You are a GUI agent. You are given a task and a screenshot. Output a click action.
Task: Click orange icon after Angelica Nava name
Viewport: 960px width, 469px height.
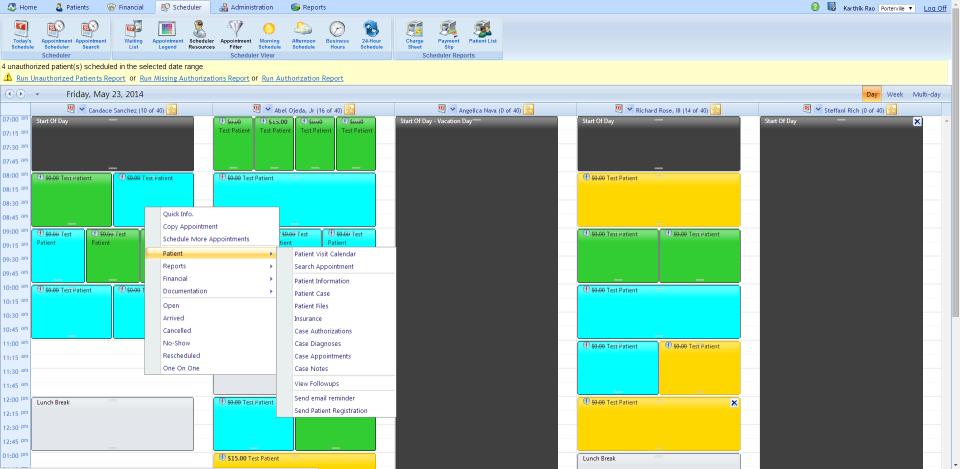tap(528, 110)
